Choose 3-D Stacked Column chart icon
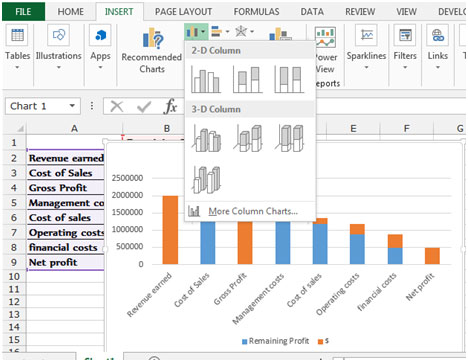Screen dimensions: 468x362 (x=247, y=138)
